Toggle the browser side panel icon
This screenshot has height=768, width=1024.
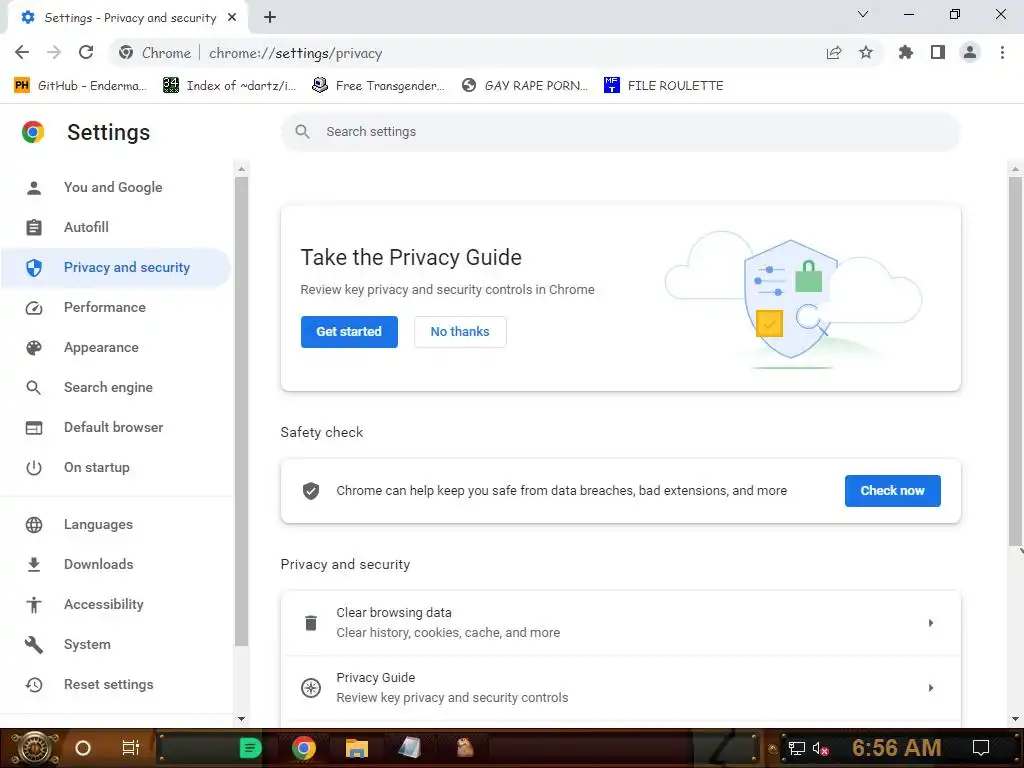tap(938, 53)
